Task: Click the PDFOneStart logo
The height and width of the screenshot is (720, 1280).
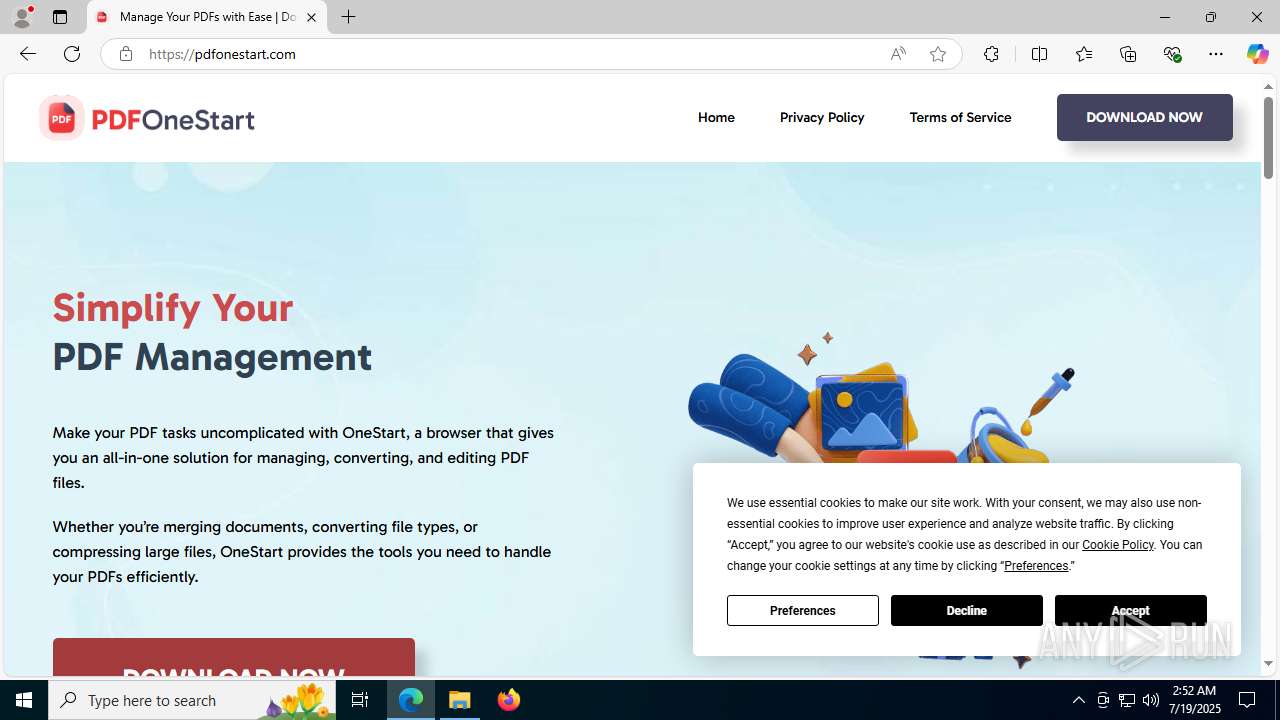Action: point(147,119)
